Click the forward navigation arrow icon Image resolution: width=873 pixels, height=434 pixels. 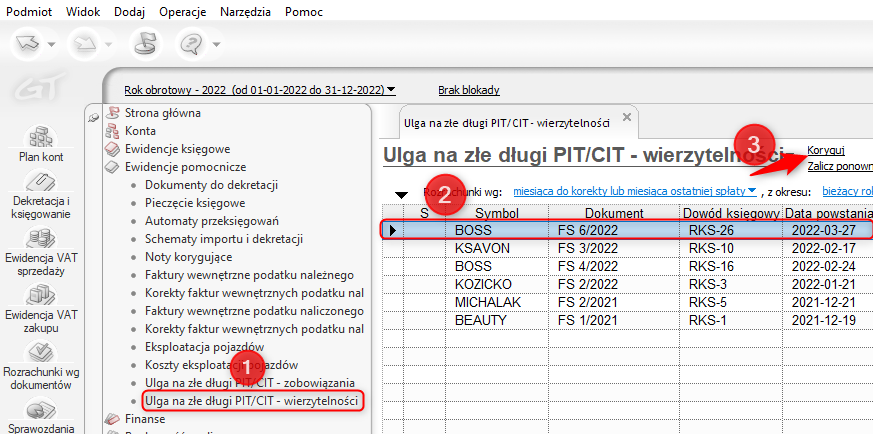[x=87, y=44]
